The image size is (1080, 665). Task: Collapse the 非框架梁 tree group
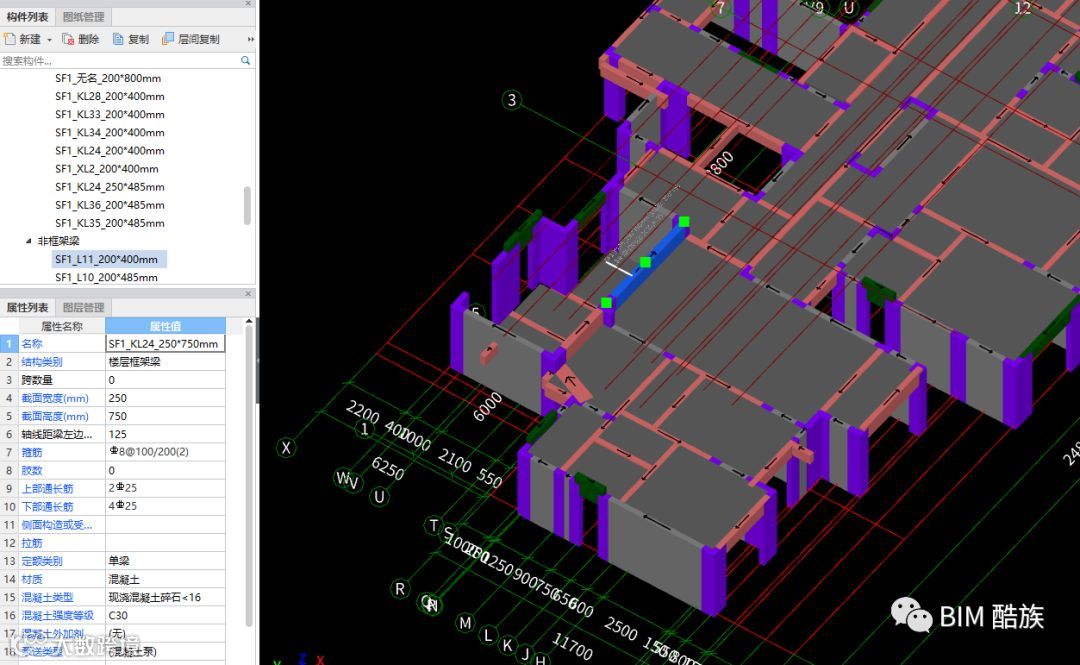(x=28, y=241)
